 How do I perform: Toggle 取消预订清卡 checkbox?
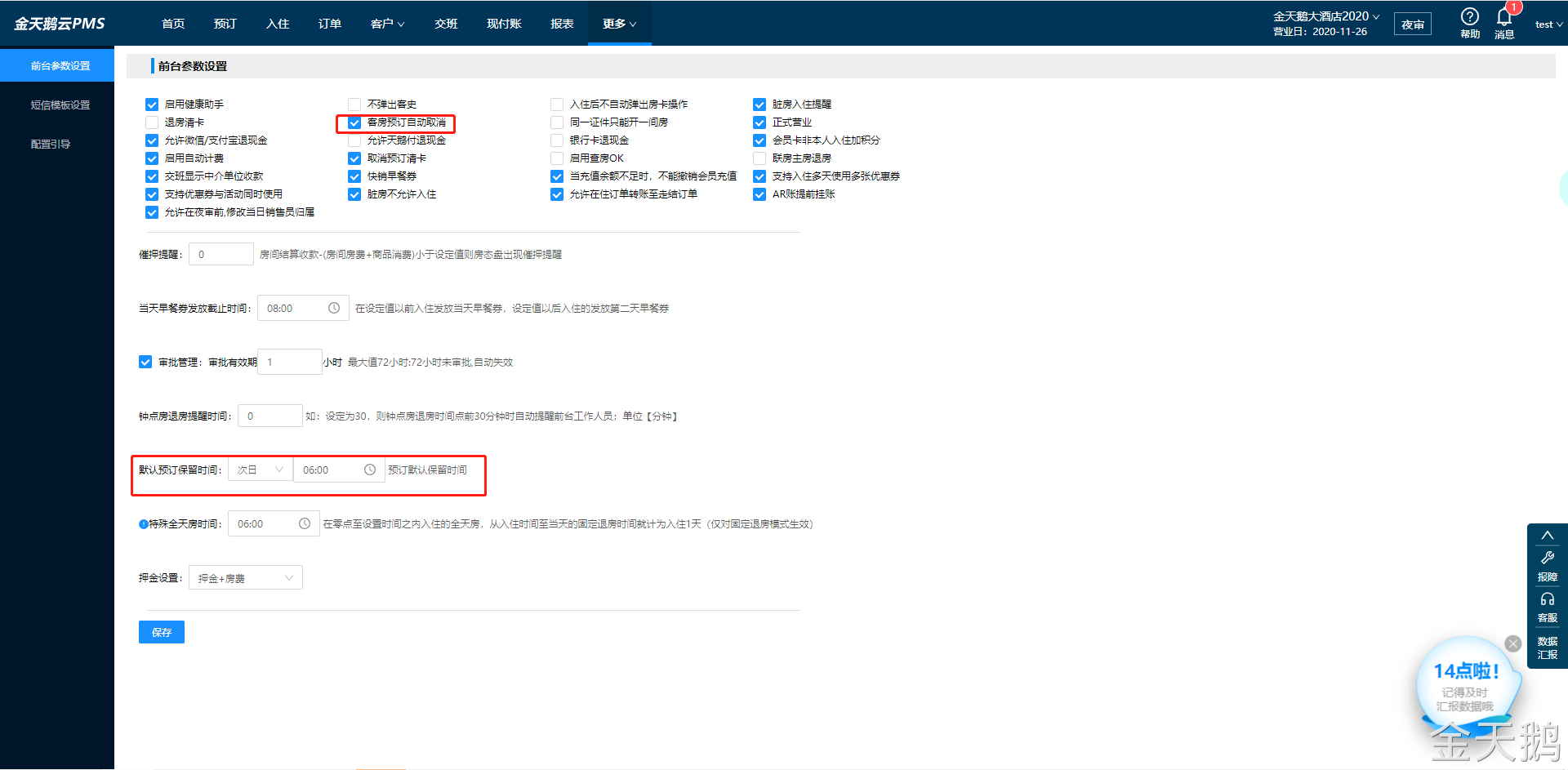[354, 158]
